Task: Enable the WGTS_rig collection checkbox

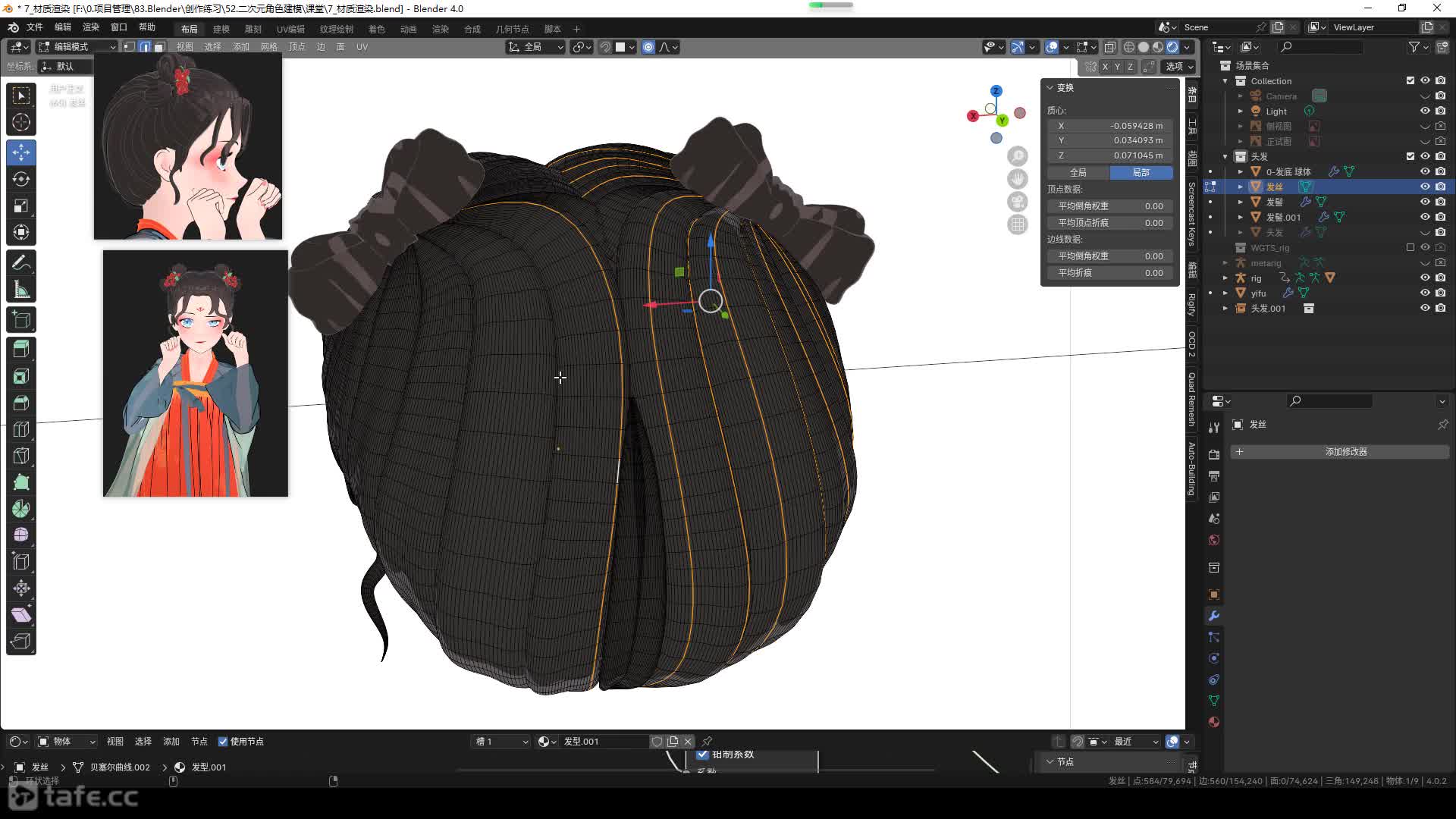Action: coord(1410,247)
